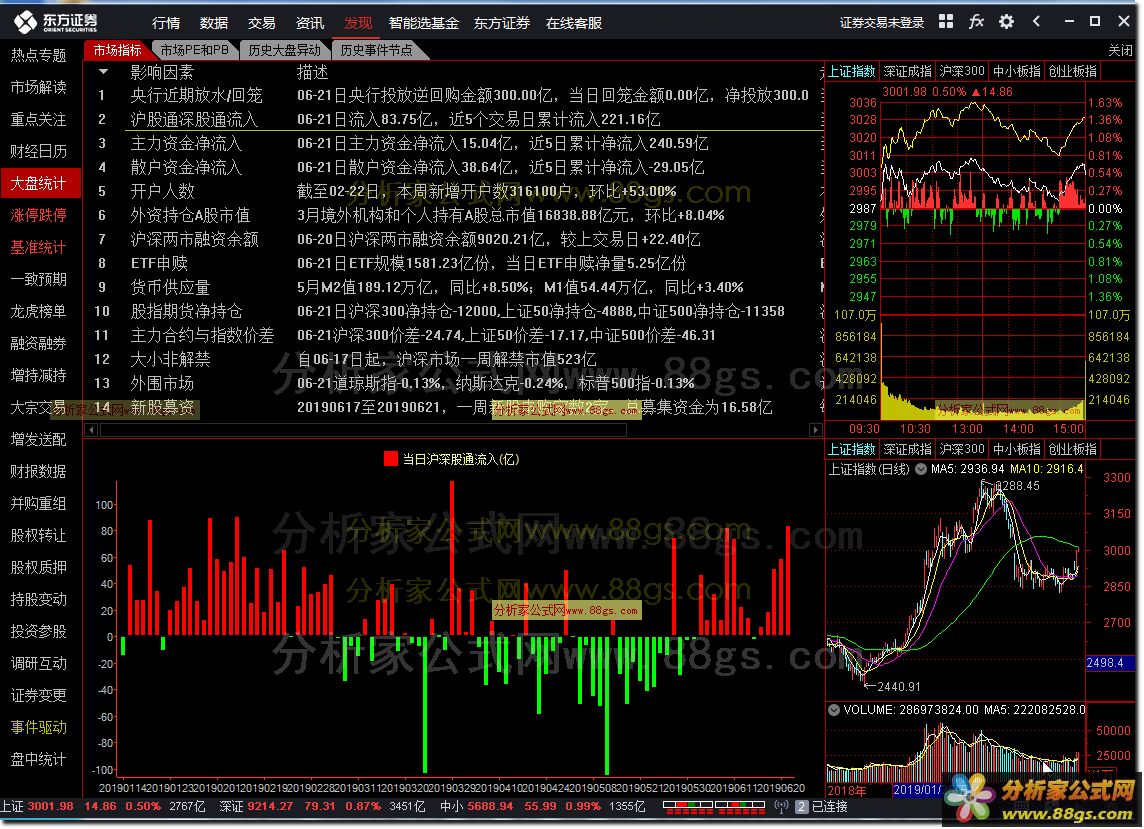This screenshot has width=1144, height=829.
Task: Click the signal tower connection icon
Action: (x=781, y=807)
